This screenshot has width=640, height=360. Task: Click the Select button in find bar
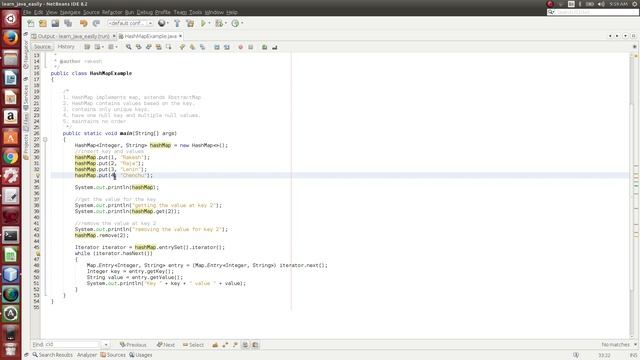[193, 345]
